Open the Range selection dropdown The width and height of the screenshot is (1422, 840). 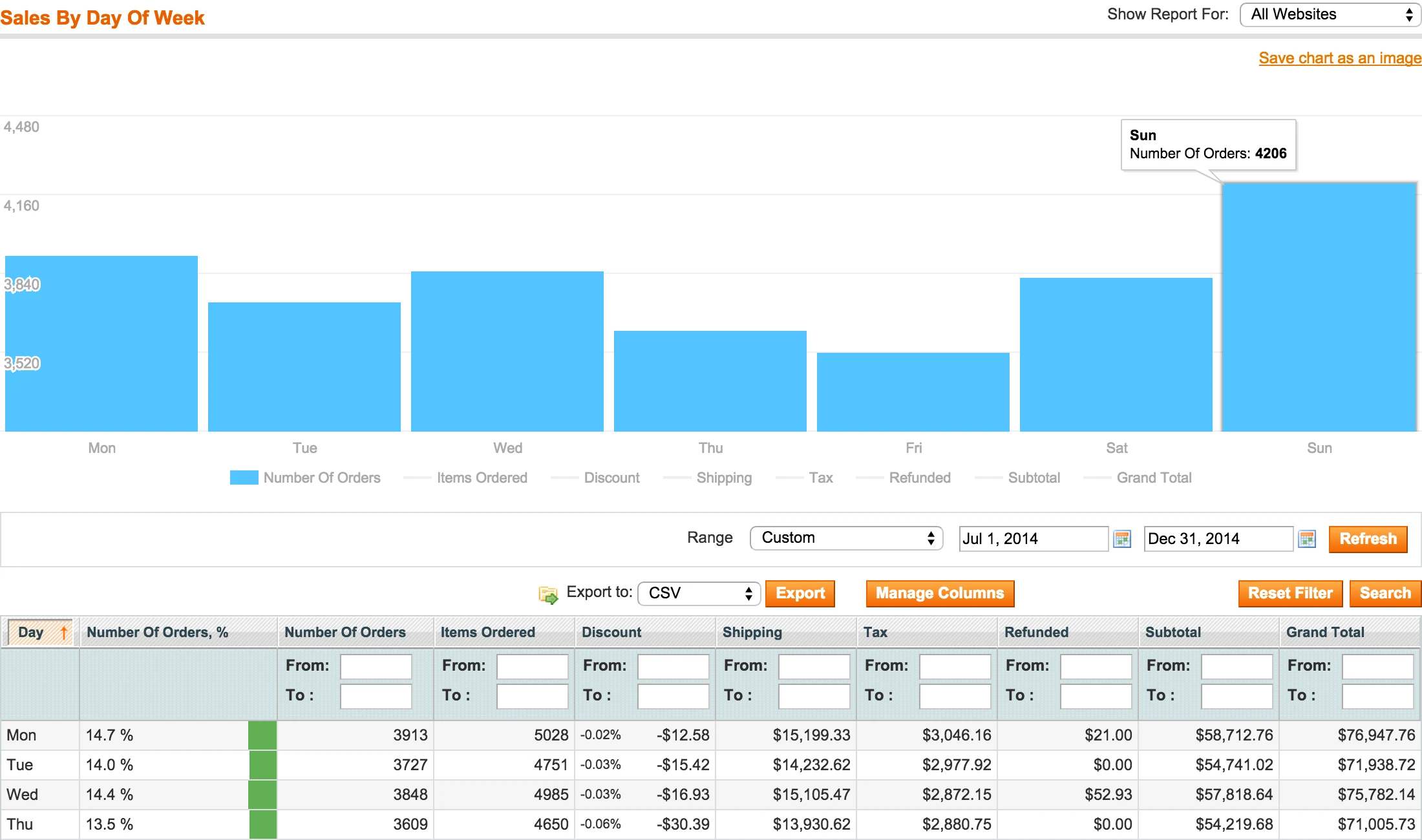point(845,538)
